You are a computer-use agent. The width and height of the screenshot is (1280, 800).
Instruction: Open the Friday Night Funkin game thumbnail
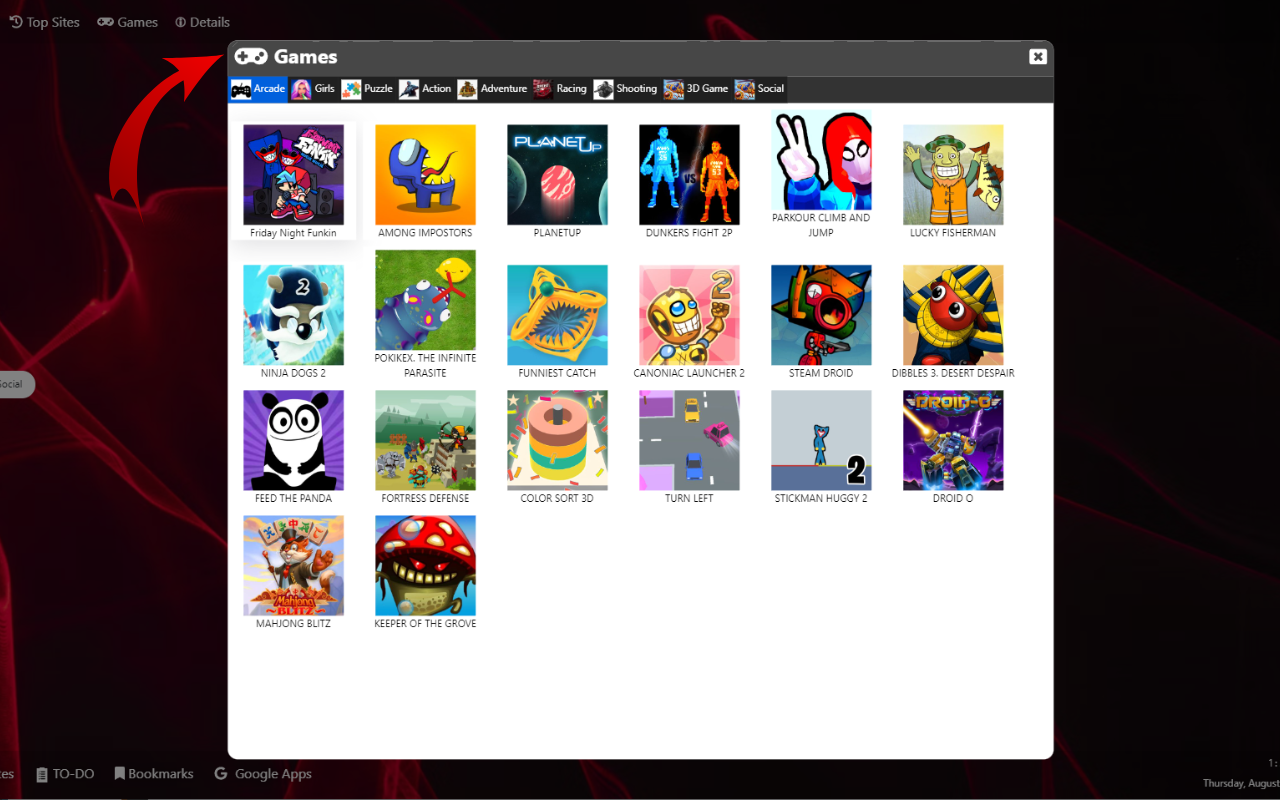click(x=293, y=175)
